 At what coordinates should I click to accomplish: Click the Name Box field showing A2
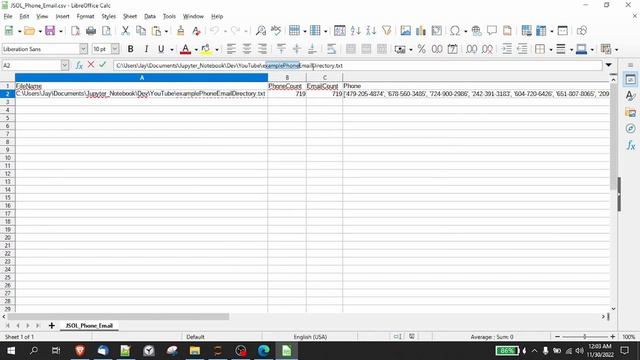point(31,65)
